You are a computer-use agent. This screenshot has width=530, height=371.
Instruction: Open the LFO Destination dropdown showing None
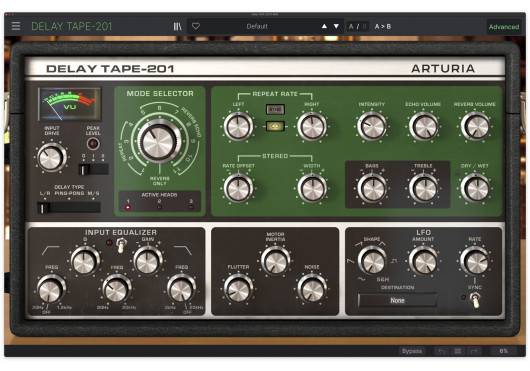(398, 300)
